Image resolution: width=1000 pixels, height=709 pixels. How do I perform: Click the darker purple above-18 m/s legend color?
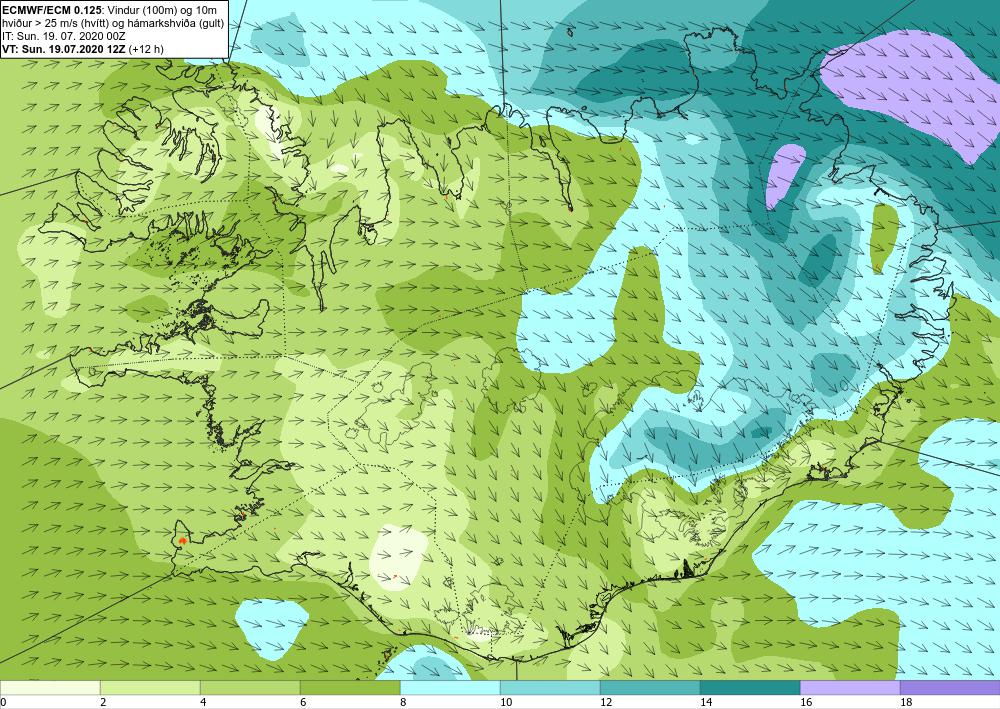click(950, 688)
